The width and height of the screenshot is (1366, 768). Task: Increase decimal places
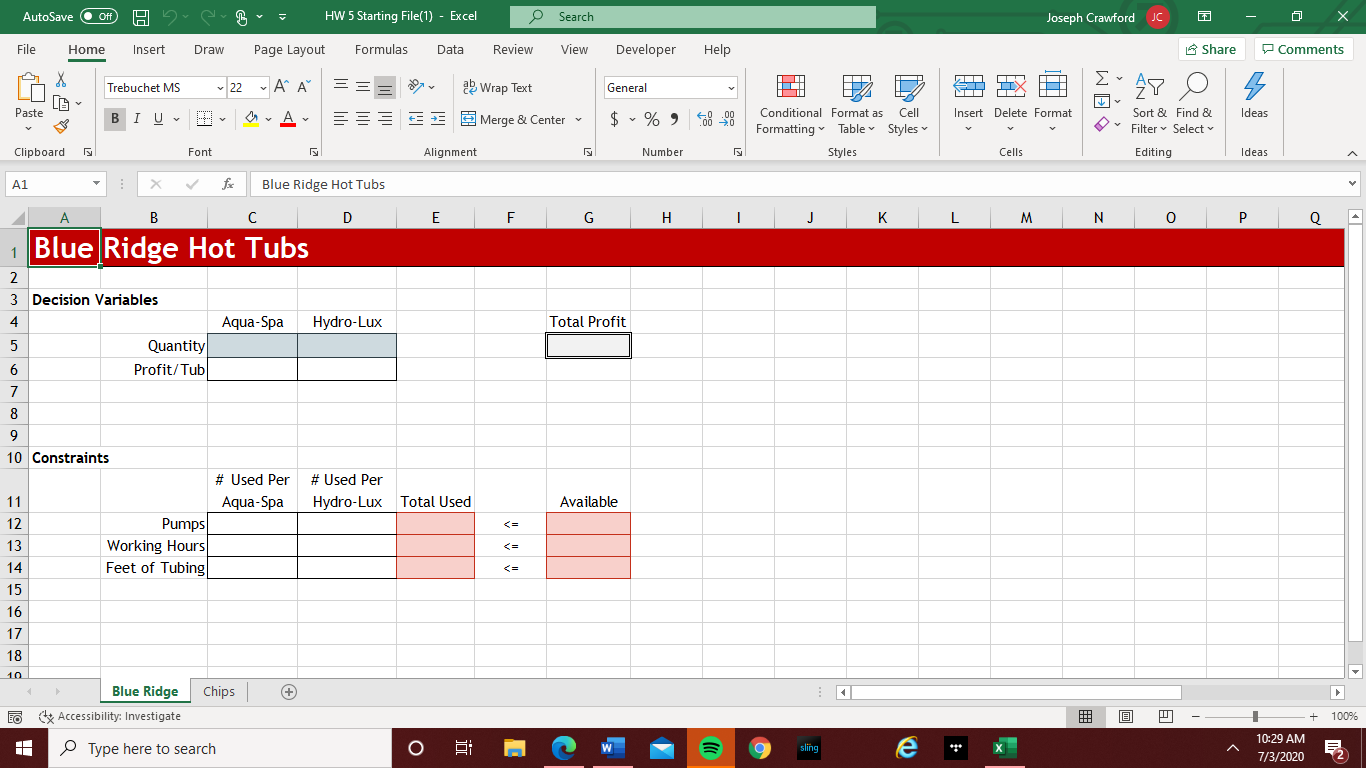pyautogui.click(x=703, y=120)
